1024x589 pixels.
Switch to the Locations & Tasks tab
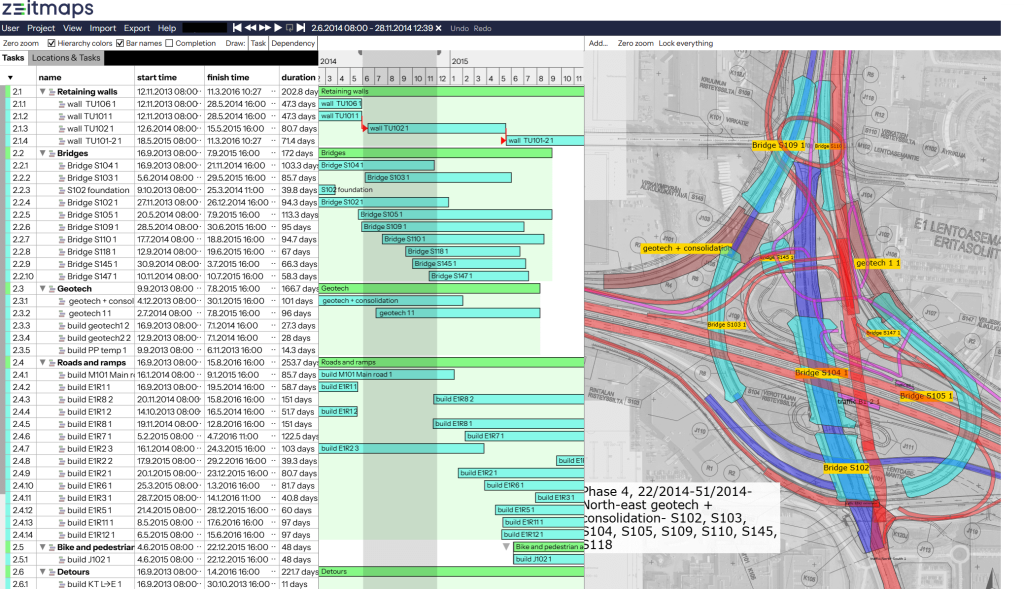point(66,58)
